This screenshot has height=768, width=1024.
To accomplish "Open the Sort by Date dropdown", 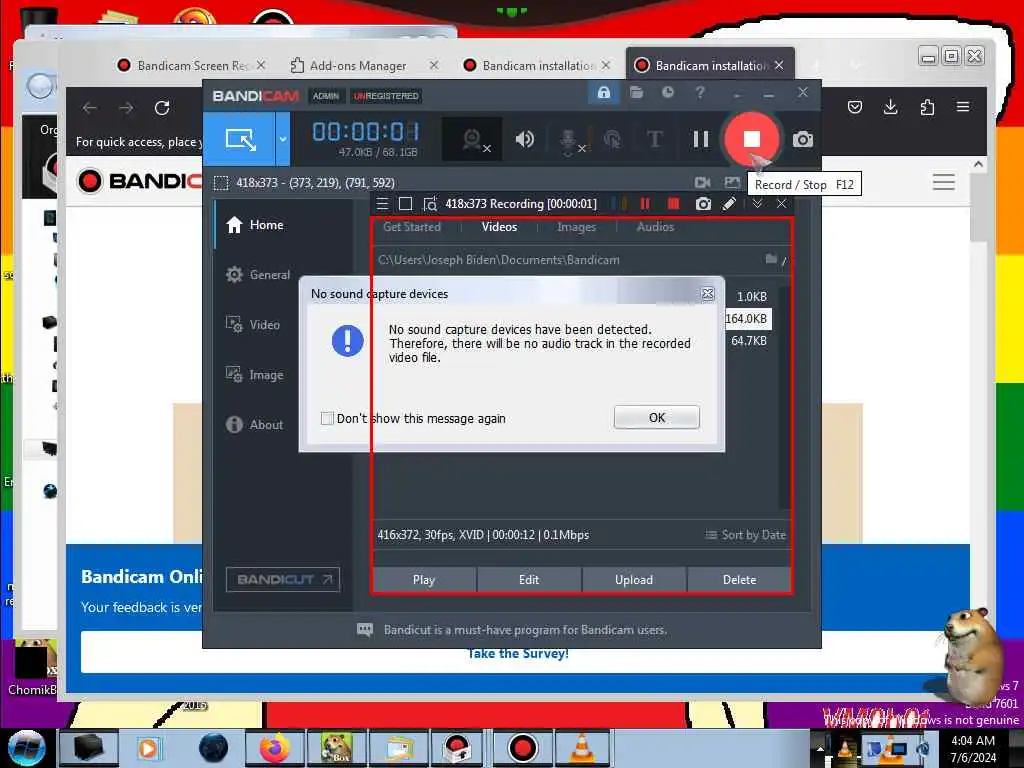I will coord(746,535).
